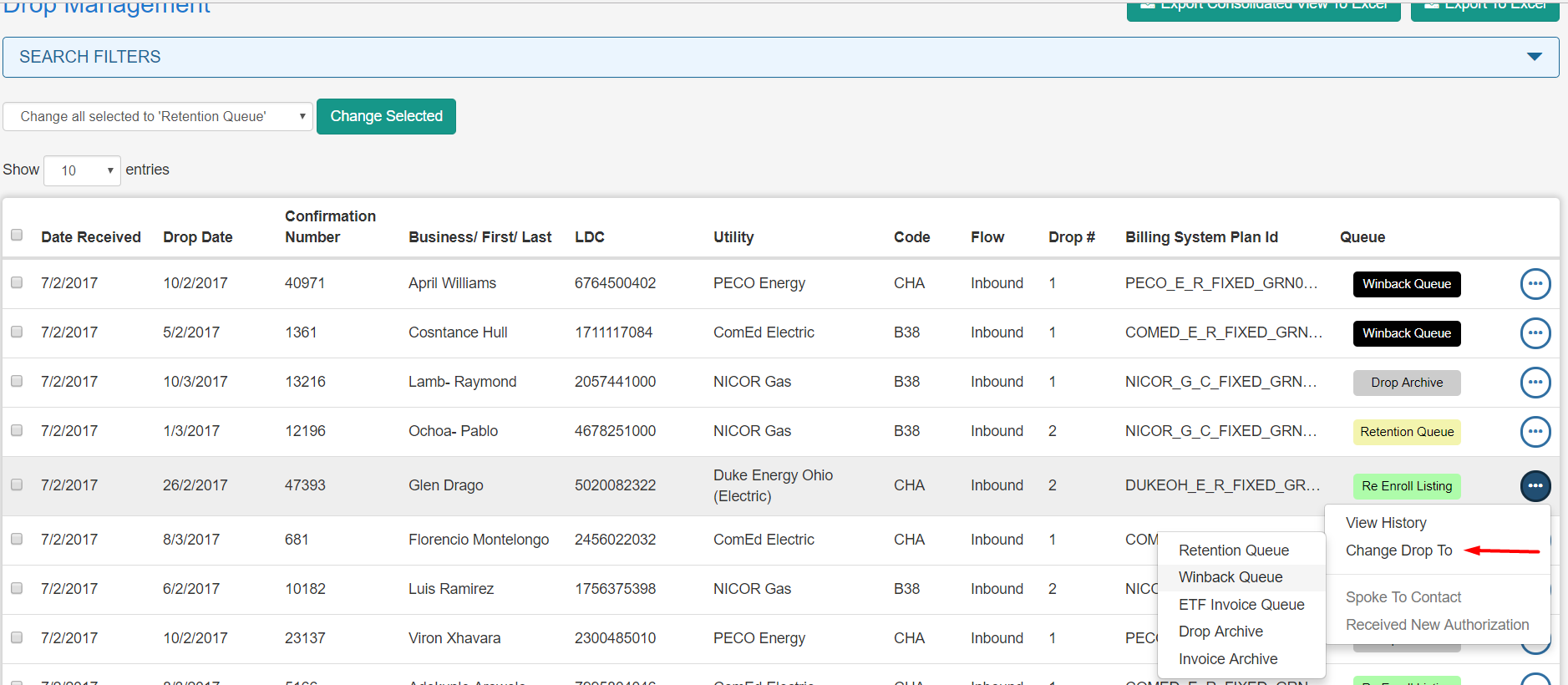
Task: Click LDC number 4678251000
Action: [x=615, y=431]
